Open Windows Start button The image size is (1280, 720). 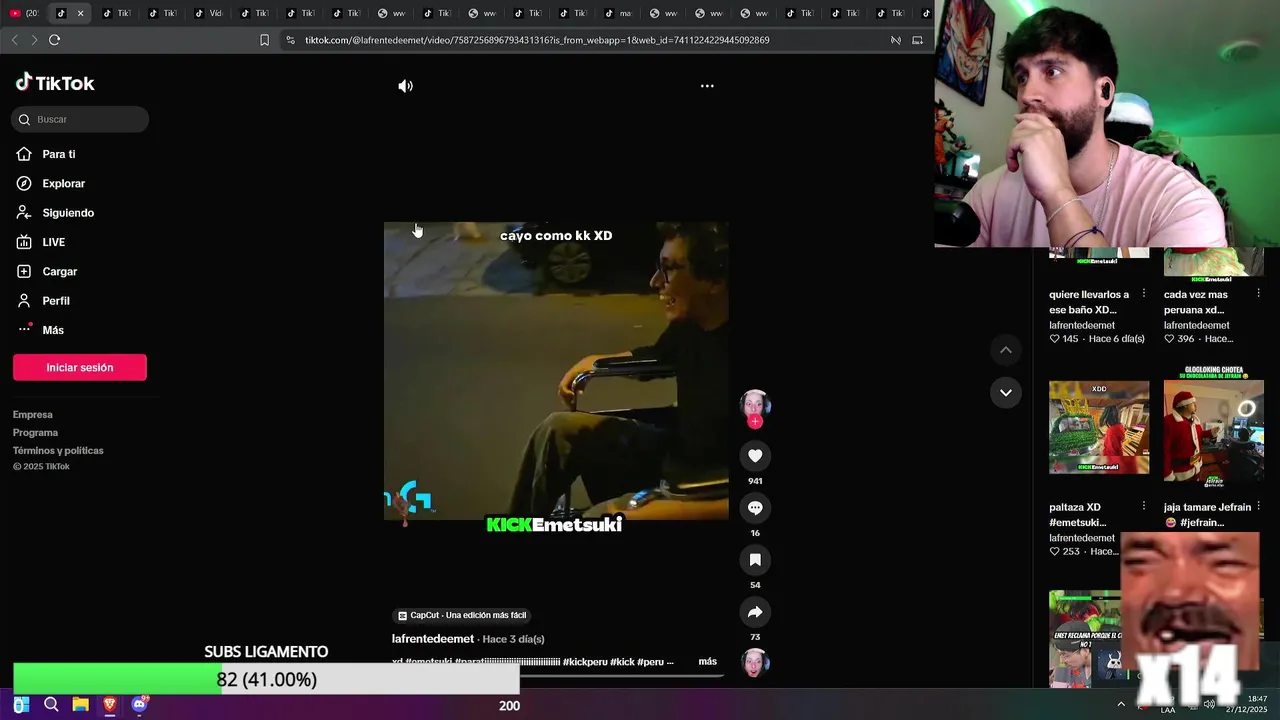tap(21, 705)
